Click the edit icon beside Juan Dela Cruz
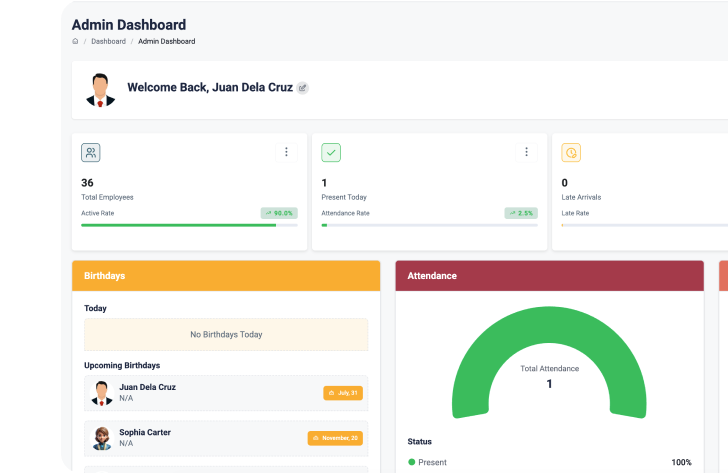 click(x=303, y=88)
